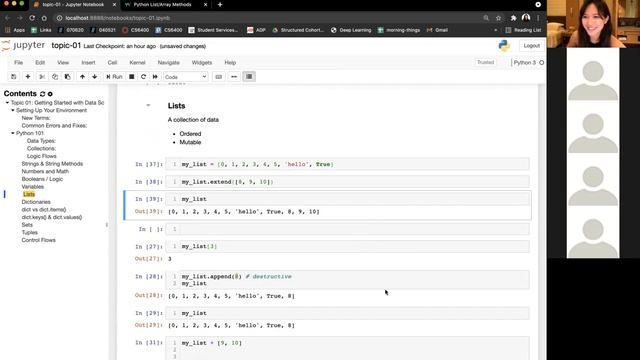Image resolution: width=640 pixels, height=360 pixels.
Task: Click the Jupyter logo
Action: [x=23, y=45]
